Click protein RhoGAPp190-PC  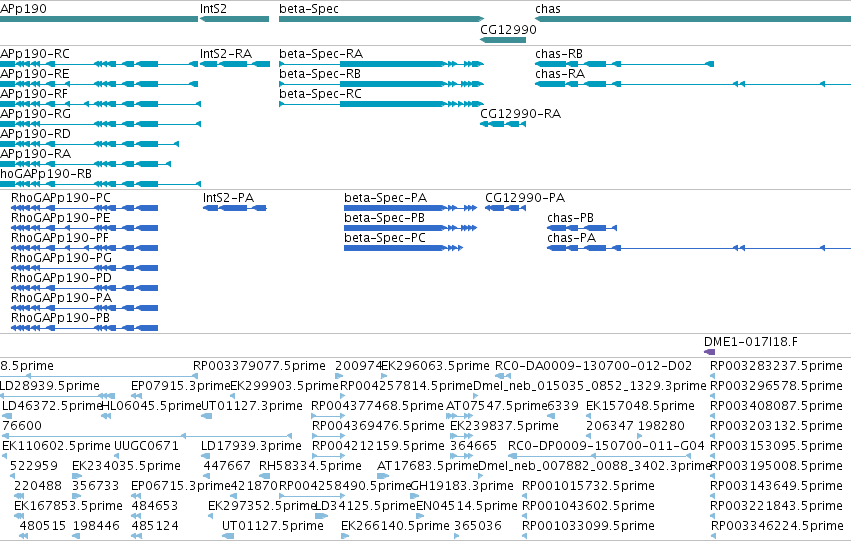84,208
